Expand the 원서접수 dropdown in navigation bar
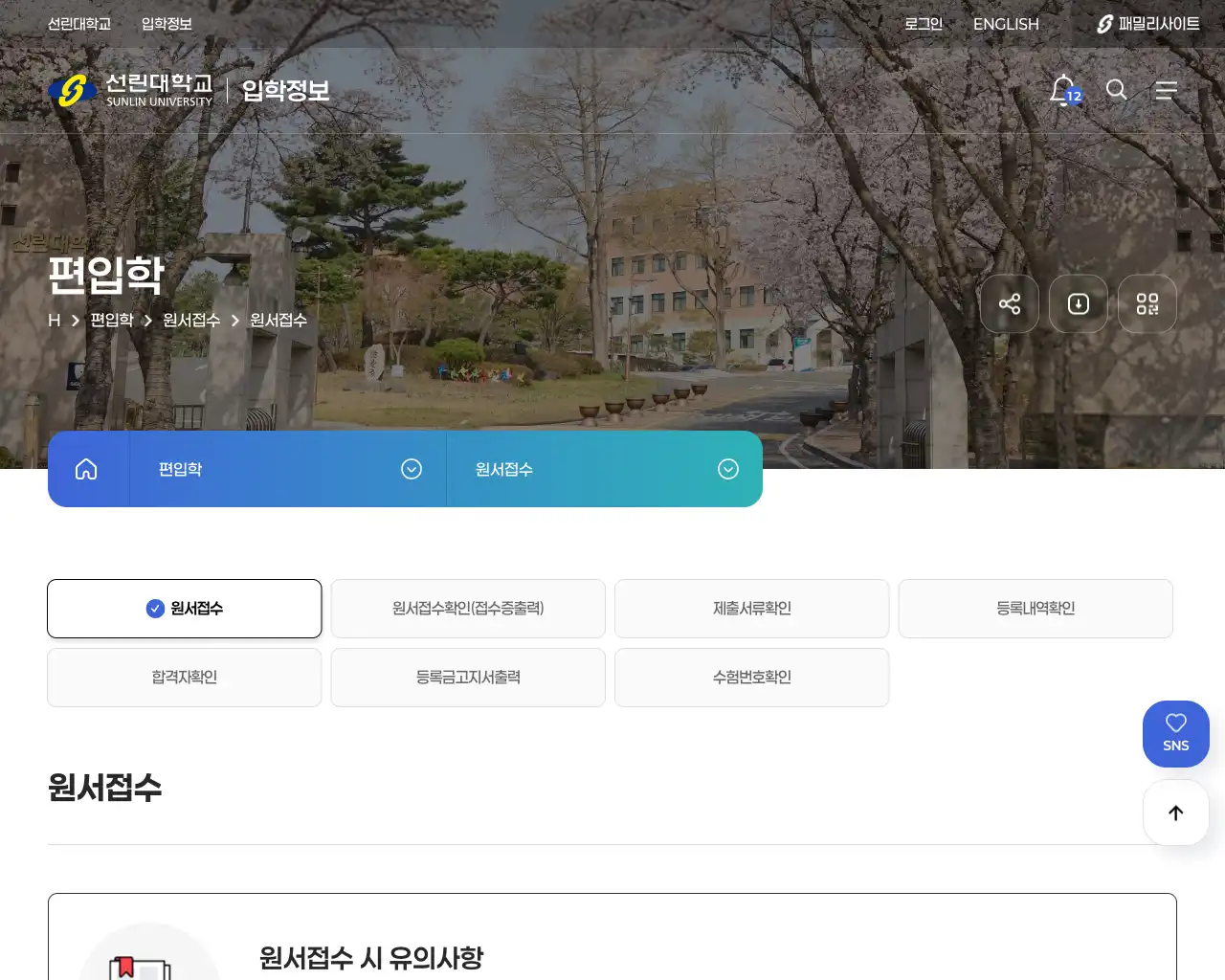 (728, 469)
